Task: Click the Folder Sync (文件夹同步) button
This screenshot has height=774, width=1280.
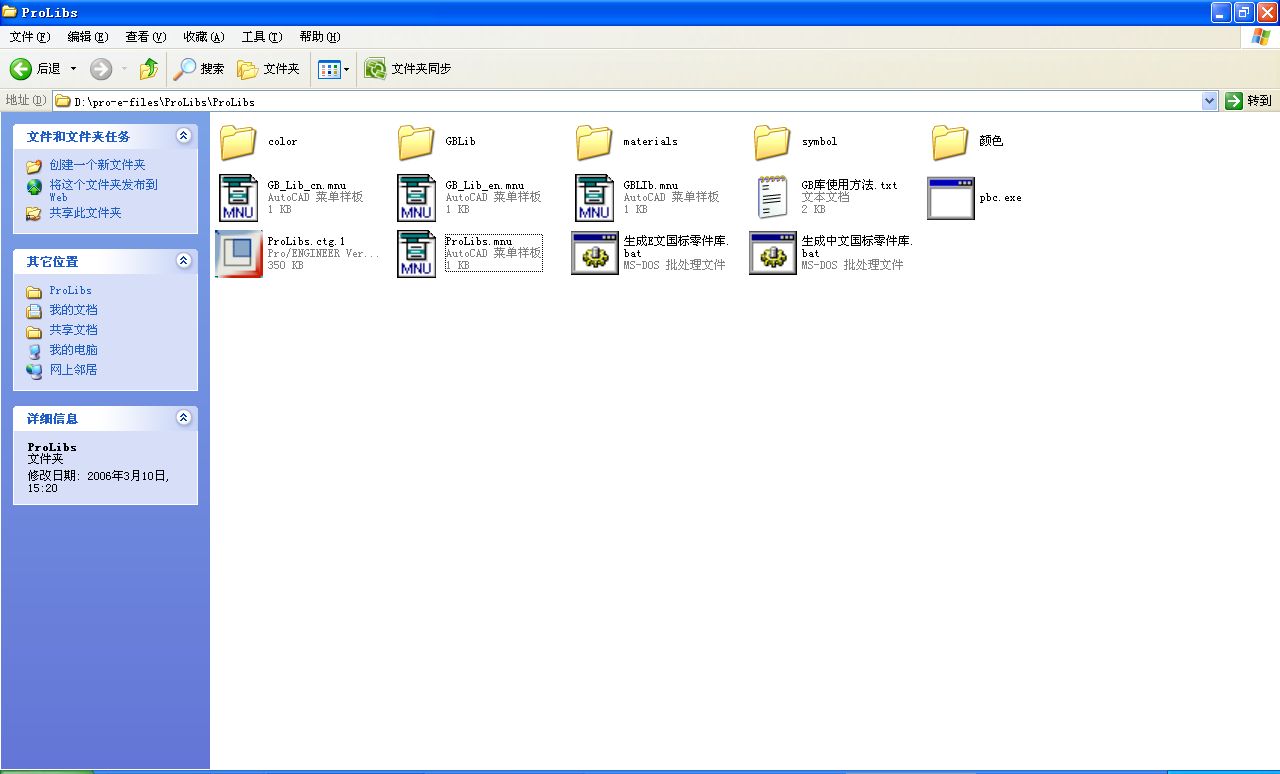Action: (x=408, y=69)
